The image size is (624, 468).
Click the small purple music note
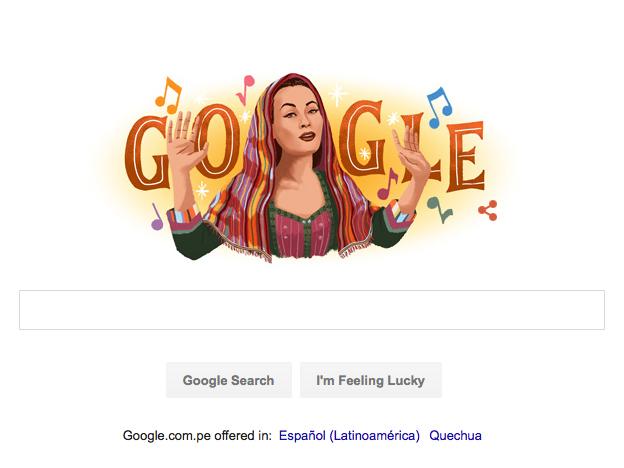156,217
